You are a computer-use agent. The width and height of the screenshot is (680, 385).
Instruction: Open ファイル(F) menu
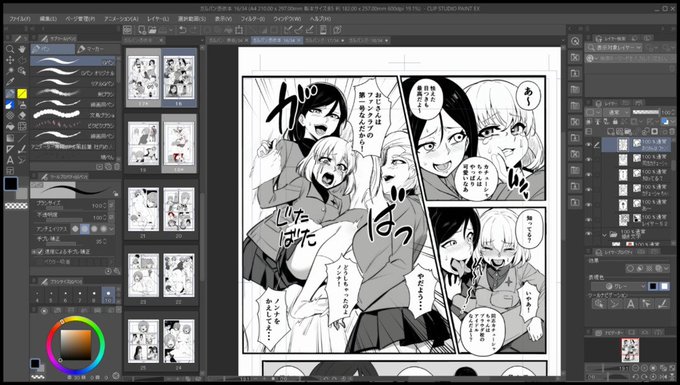click(x=20, y=19)
